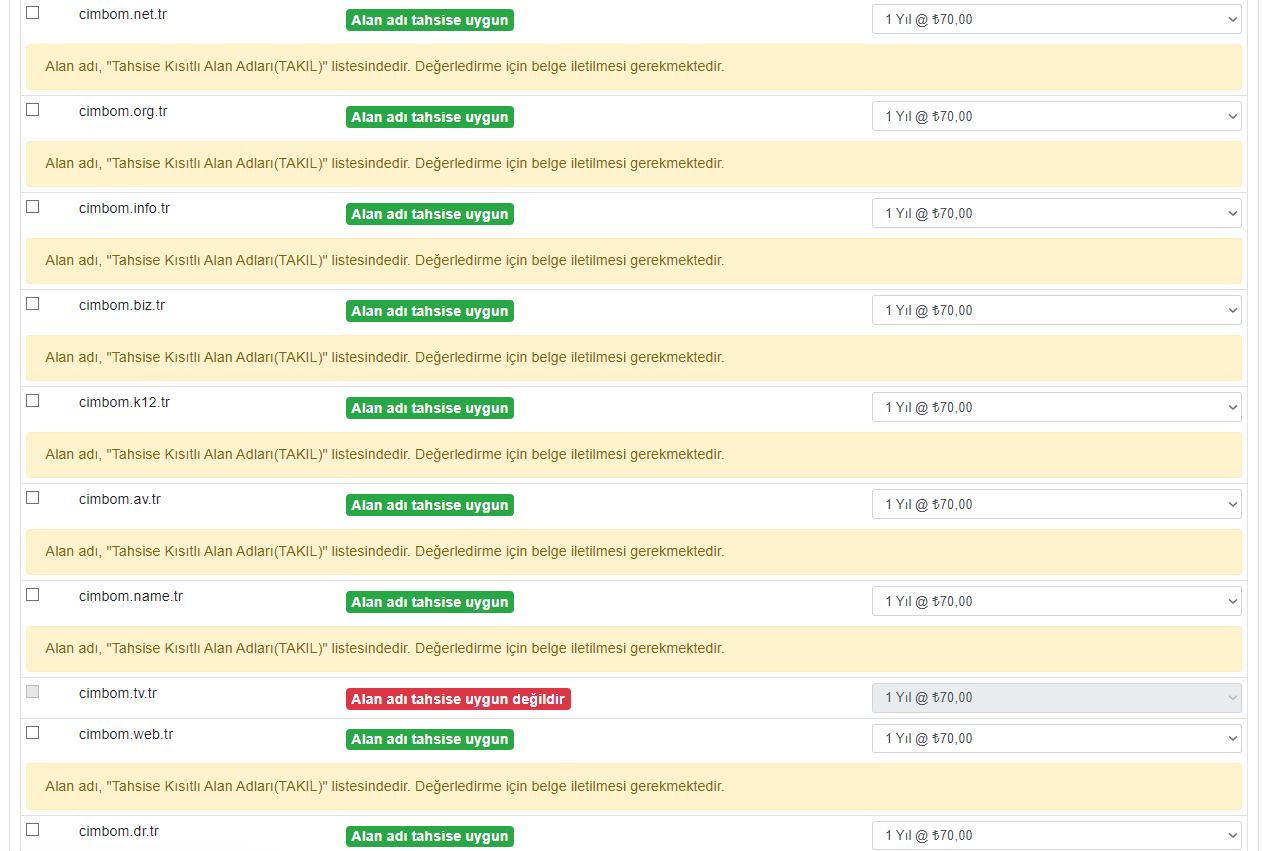Viewport: 1262px width, 851px height.
Task: Click the green availability badge for cimbom.org.tr
Action: 430,117
